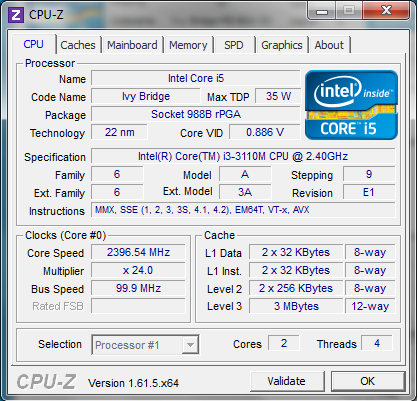Viewport: 418px width, 401px height.
Task: Click the Stepping value 9
Action: coord(369,174)
